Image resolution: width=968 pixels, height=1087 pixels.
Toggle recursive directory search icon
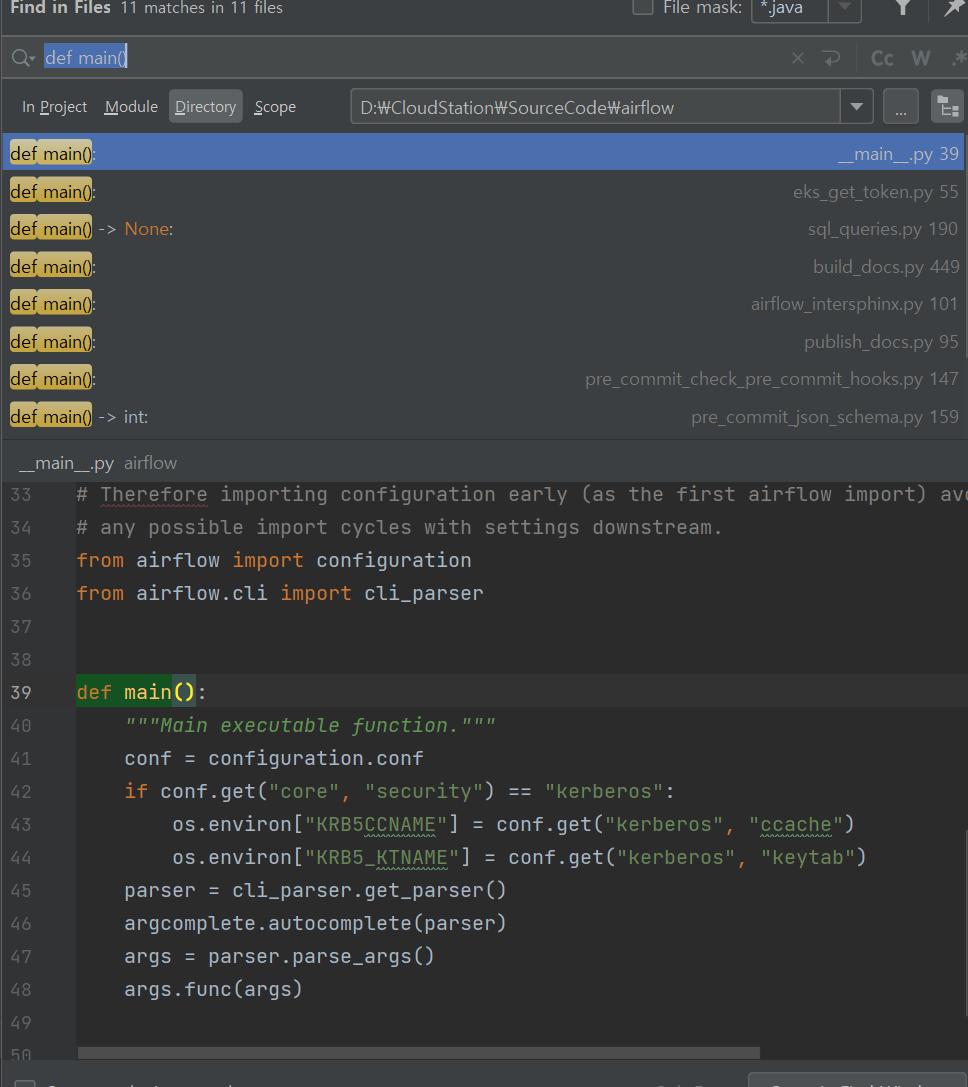coord(946,107)
